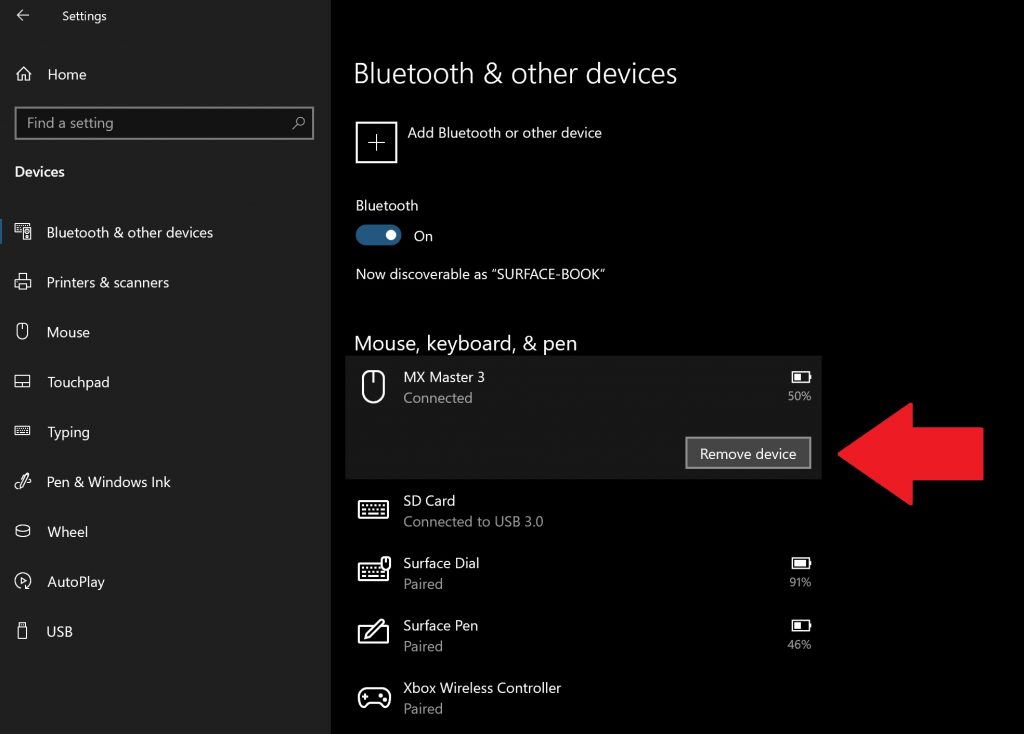1024x734 pixels.
Task: Select Wheel in the sidebar
Action: 67,532
